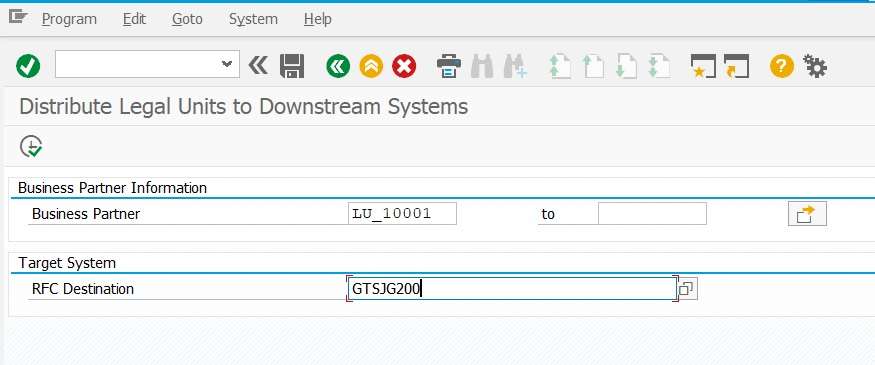Click the Save floppy disk icon
875x365 pixels.
(292, 66)
